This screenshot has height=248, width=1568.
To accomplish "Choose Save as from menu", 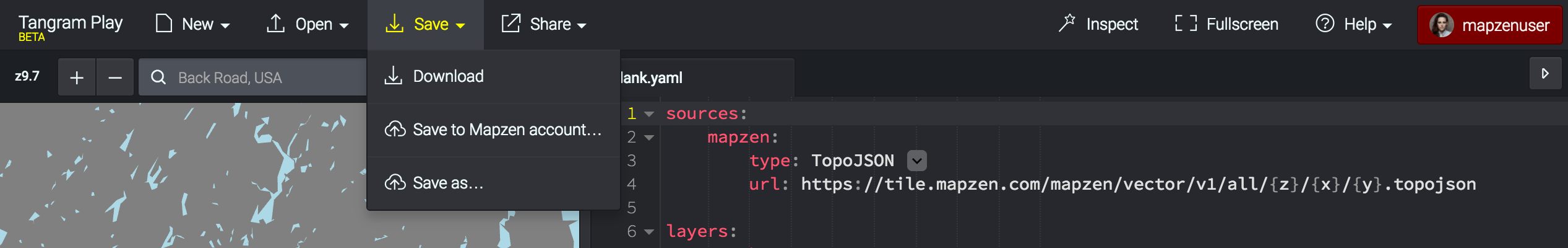I will [447, 183].
